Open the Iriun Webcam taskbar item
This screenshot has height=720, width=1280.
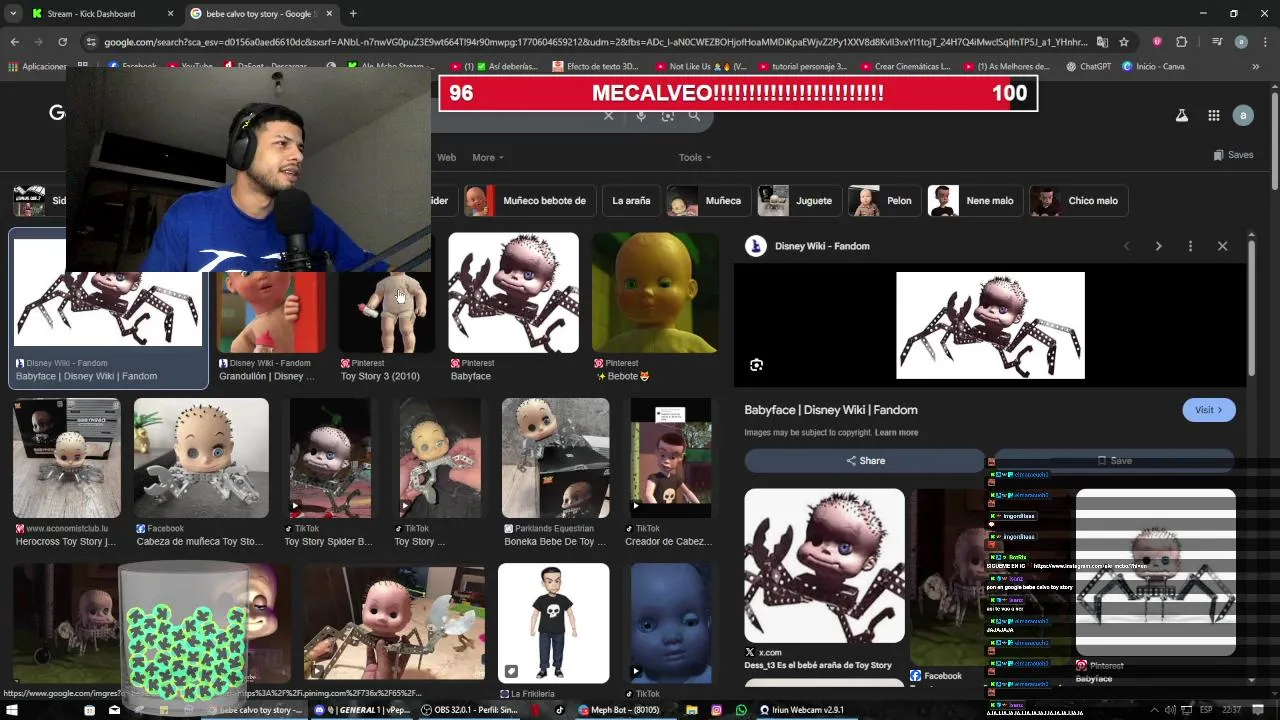(x=803, y=710)
